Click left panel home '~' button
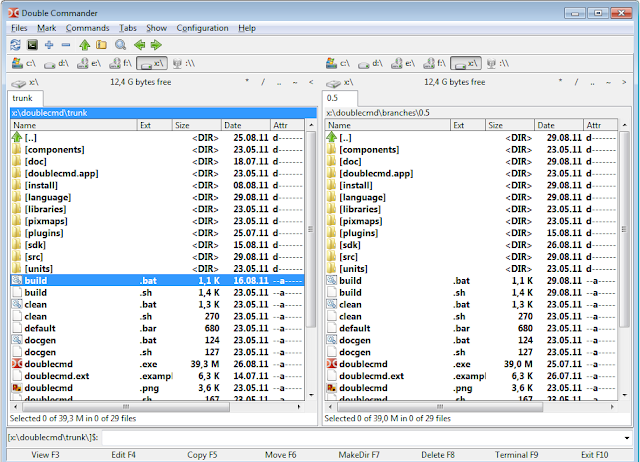The image size is (640, 462). (295, 83)
